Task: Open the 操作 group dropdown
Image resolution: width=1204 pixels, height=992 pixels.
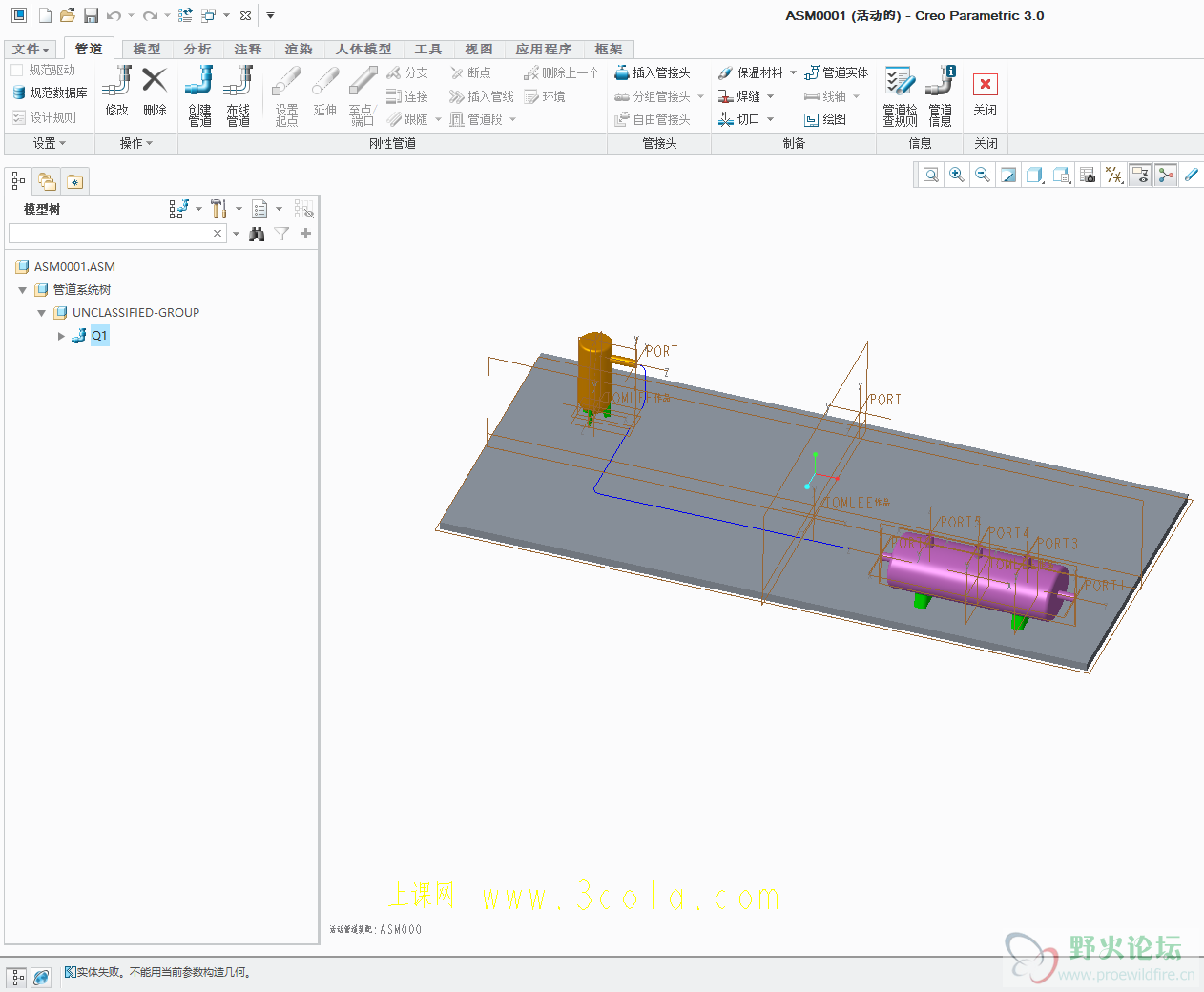Action: pos(136,143)
